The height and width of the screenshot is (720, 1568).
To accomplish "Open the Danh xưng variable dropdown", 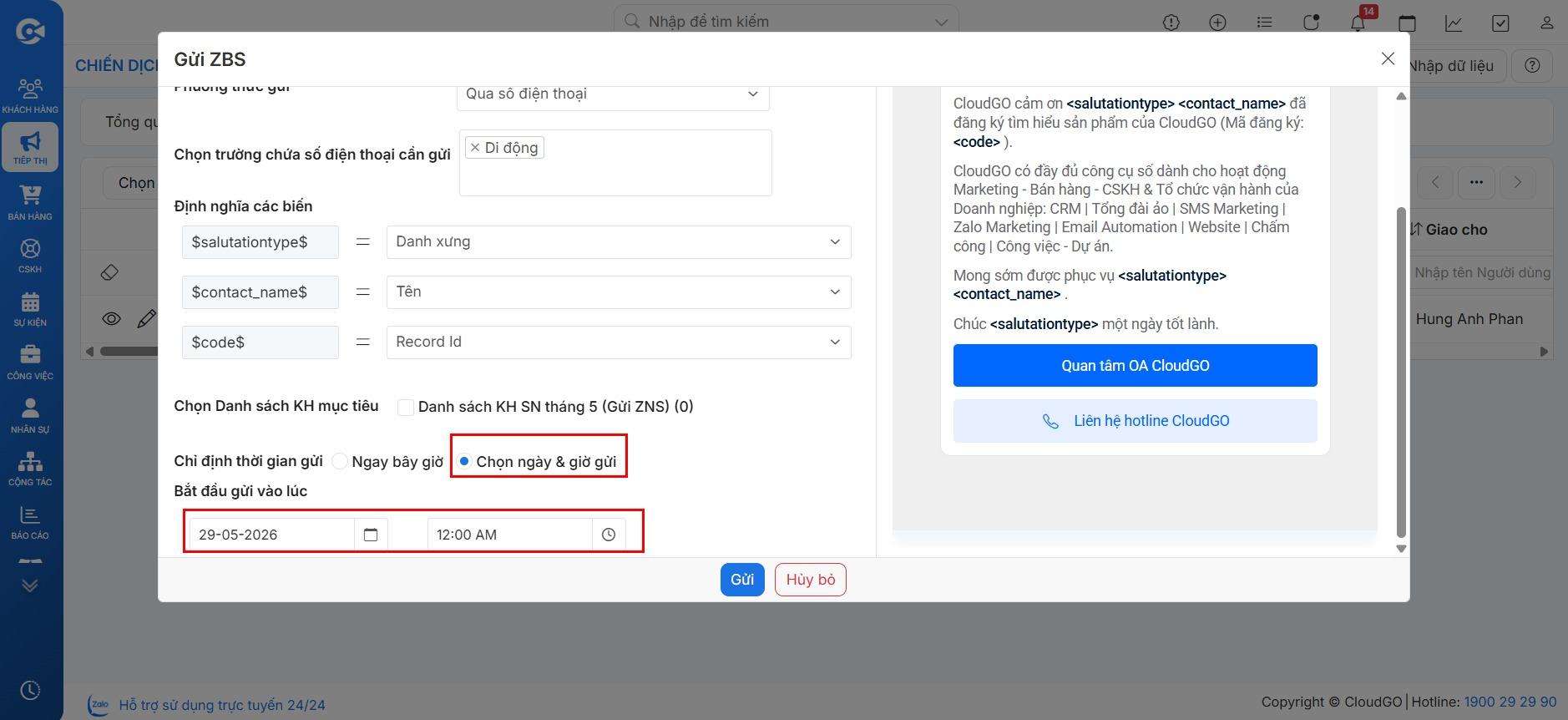I will point(619,242).
